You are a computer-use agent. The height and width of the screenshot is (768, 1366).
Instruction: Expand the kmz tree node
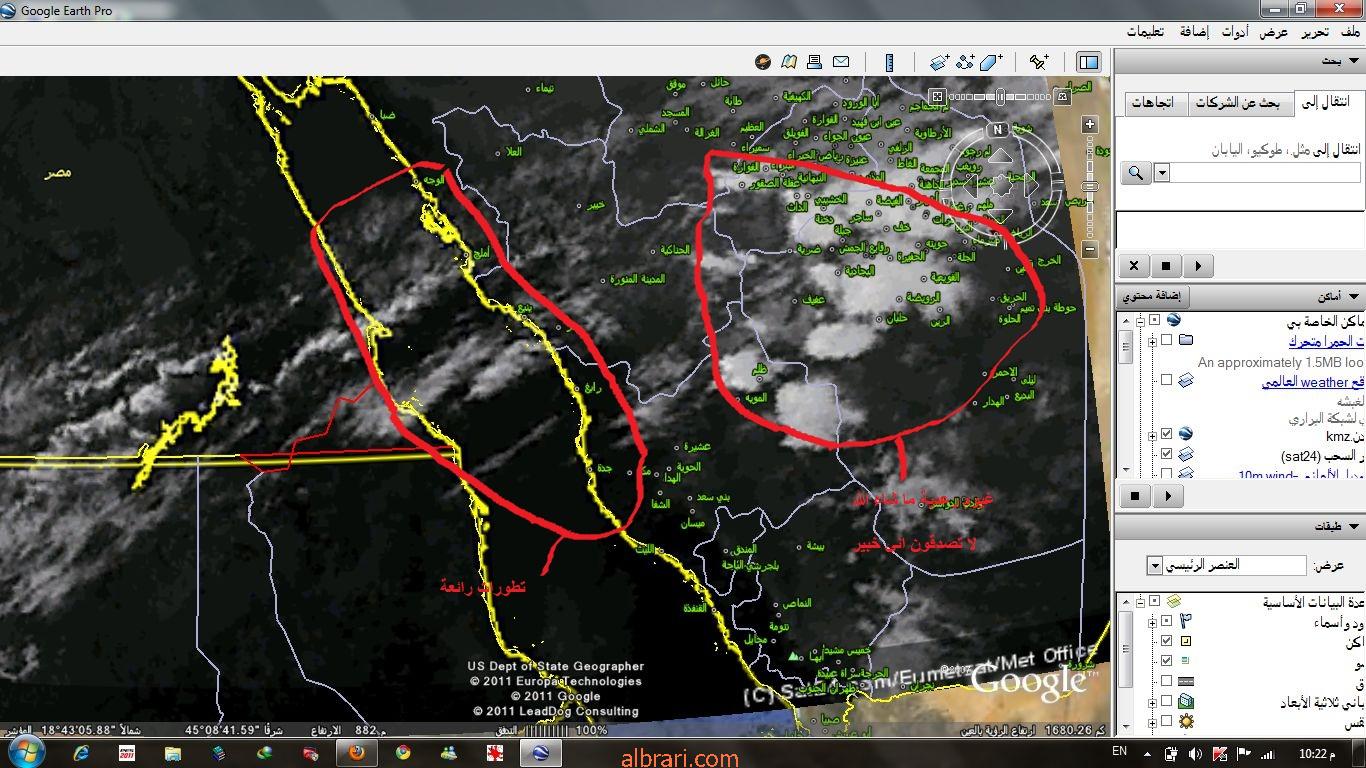pos(1153,434)
